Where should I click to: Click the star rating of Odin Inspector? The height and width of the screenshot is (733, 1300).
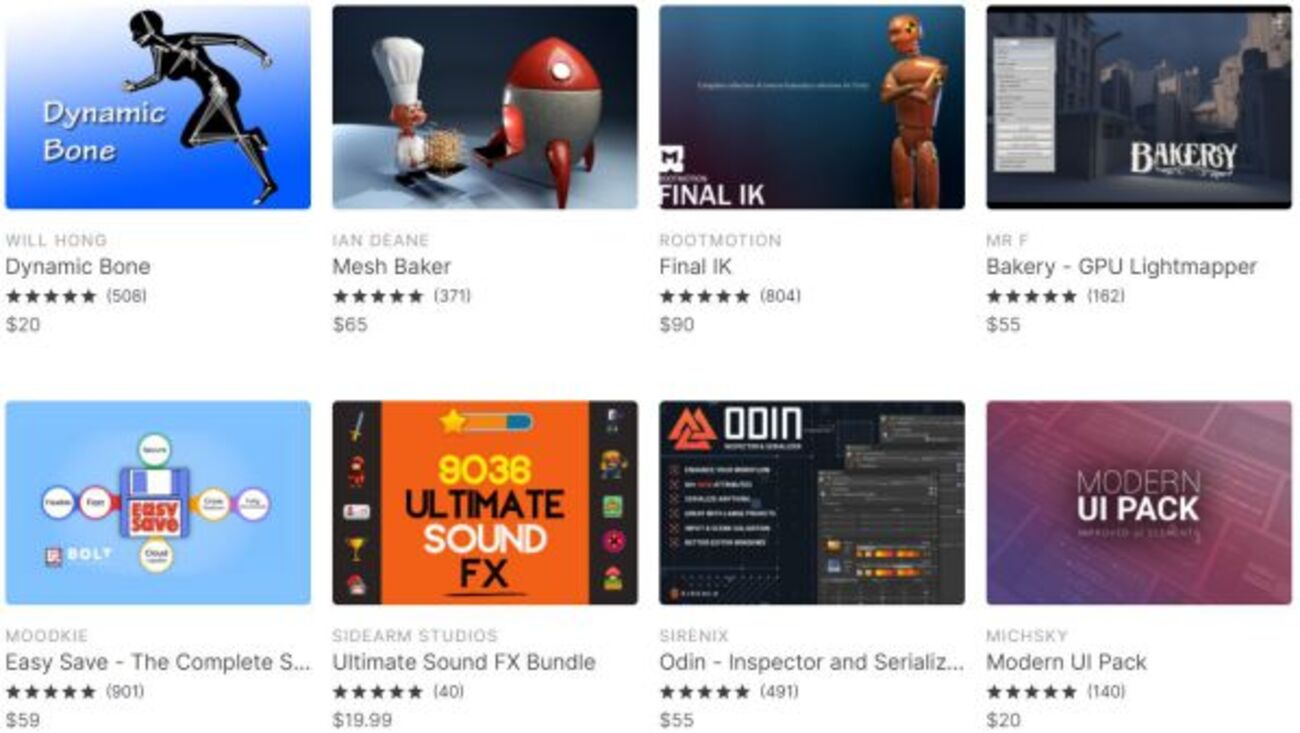click(x=705, y=692)
